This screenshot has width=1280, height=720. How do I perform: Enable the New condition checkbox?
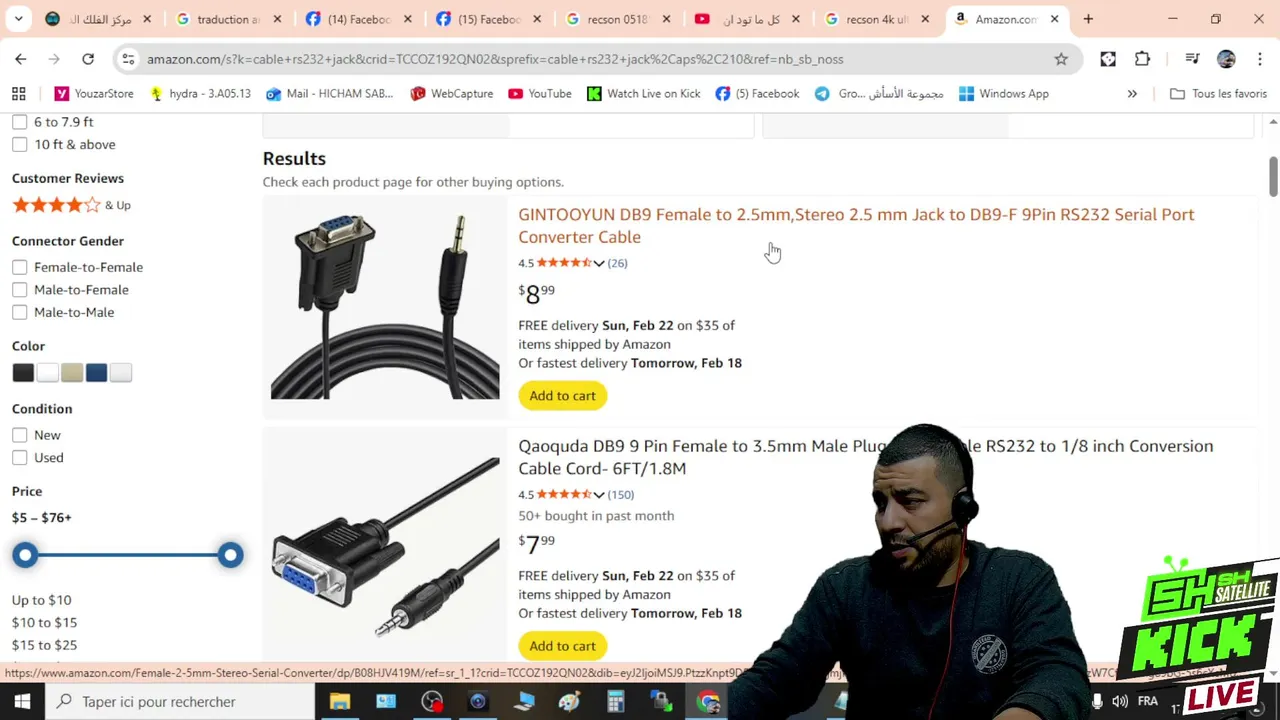[20, 435]
